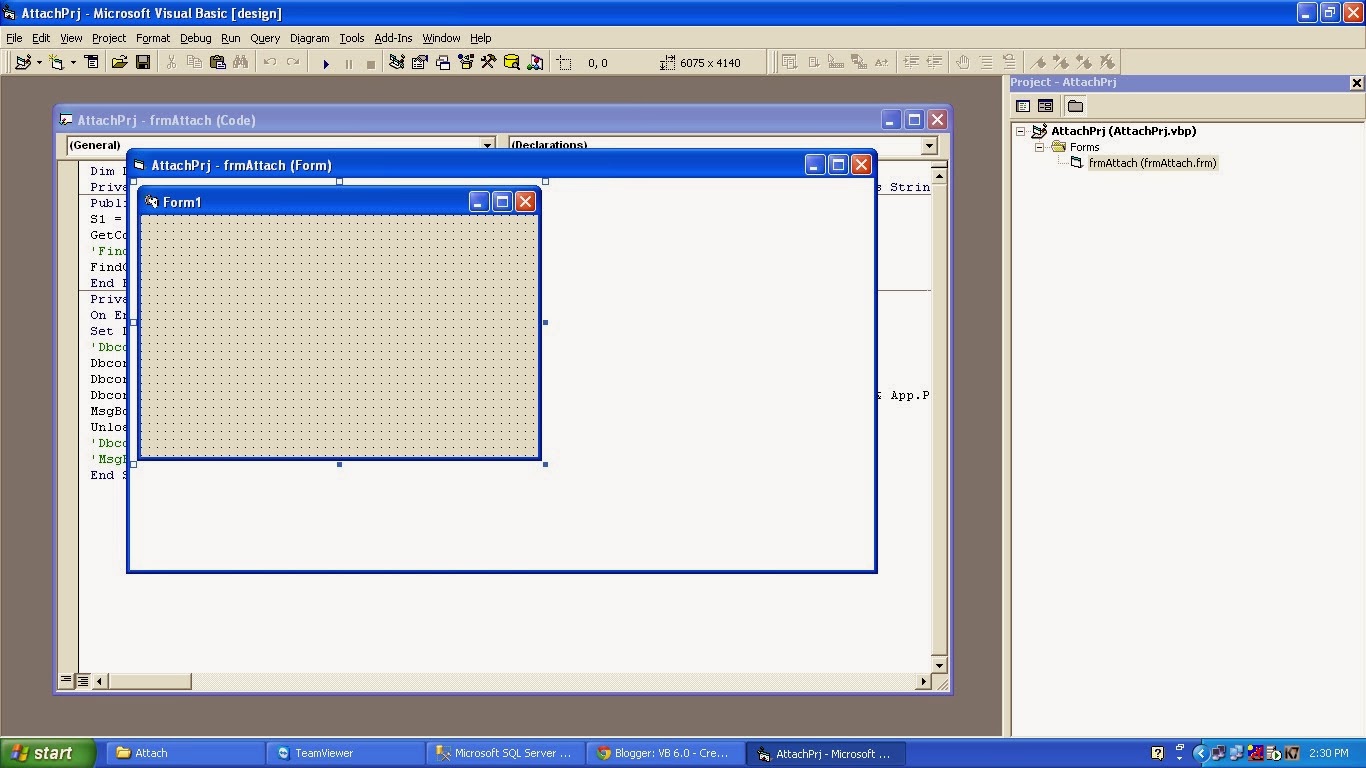The width and height of the screenshot is (1366, 768).
Task: Click View Code icon in Project panel
Action: [1023, 106]
